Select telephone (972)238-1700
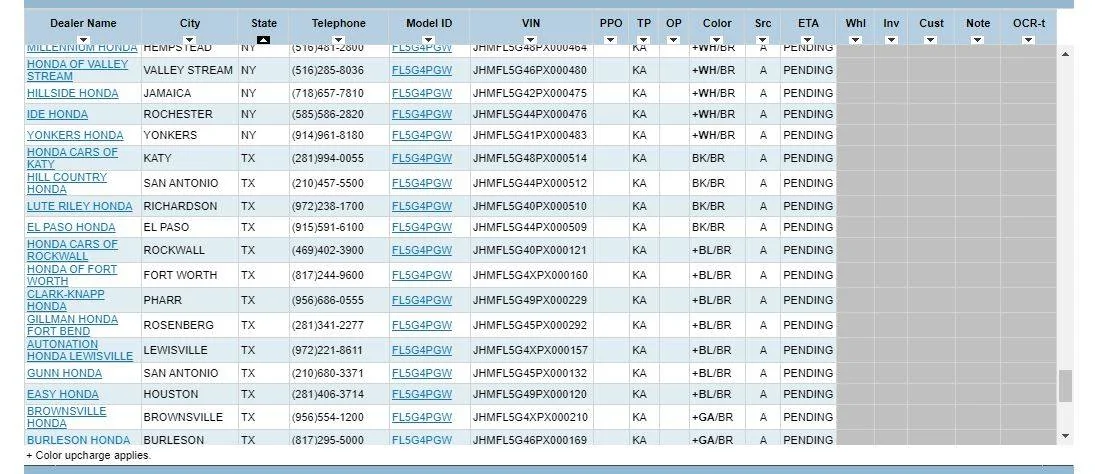Viewport: 1095px width, 474px height. pos(328,206)
